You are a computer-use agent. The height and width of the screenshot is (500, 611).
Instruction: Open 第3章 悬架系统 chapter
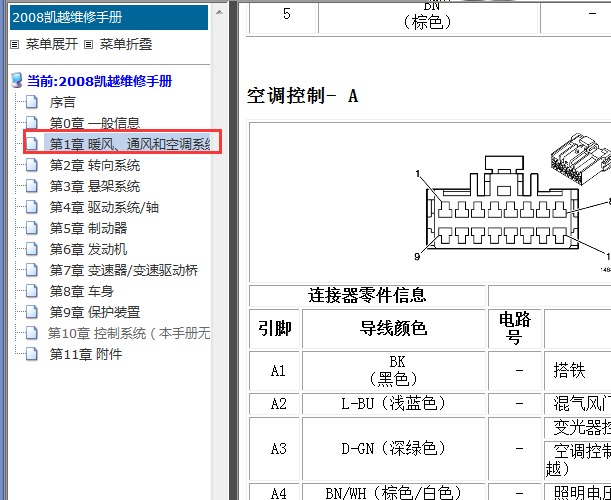click(95, 186)
